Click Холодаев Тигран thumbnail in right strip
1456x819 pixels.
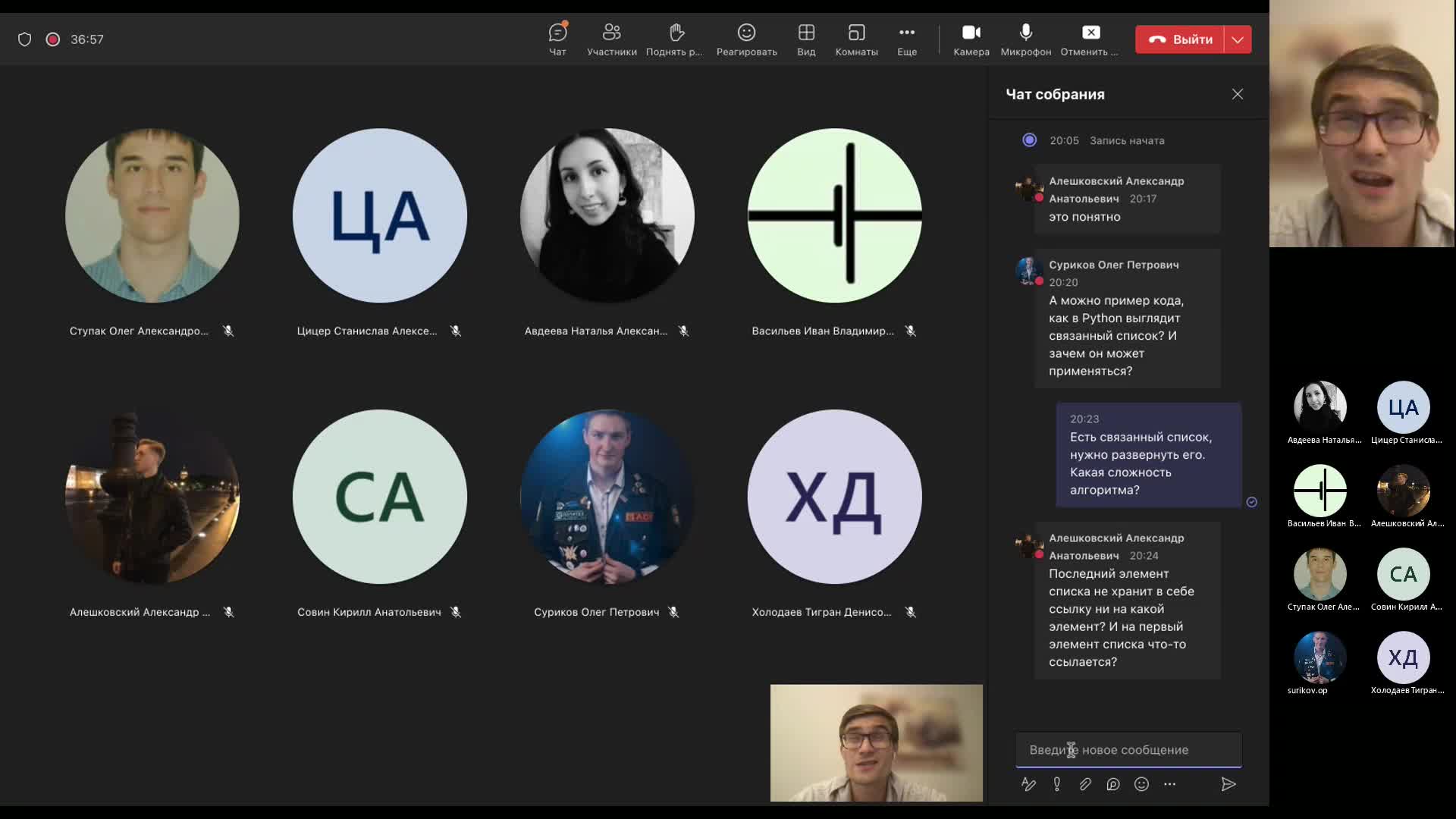(1404, 657)
